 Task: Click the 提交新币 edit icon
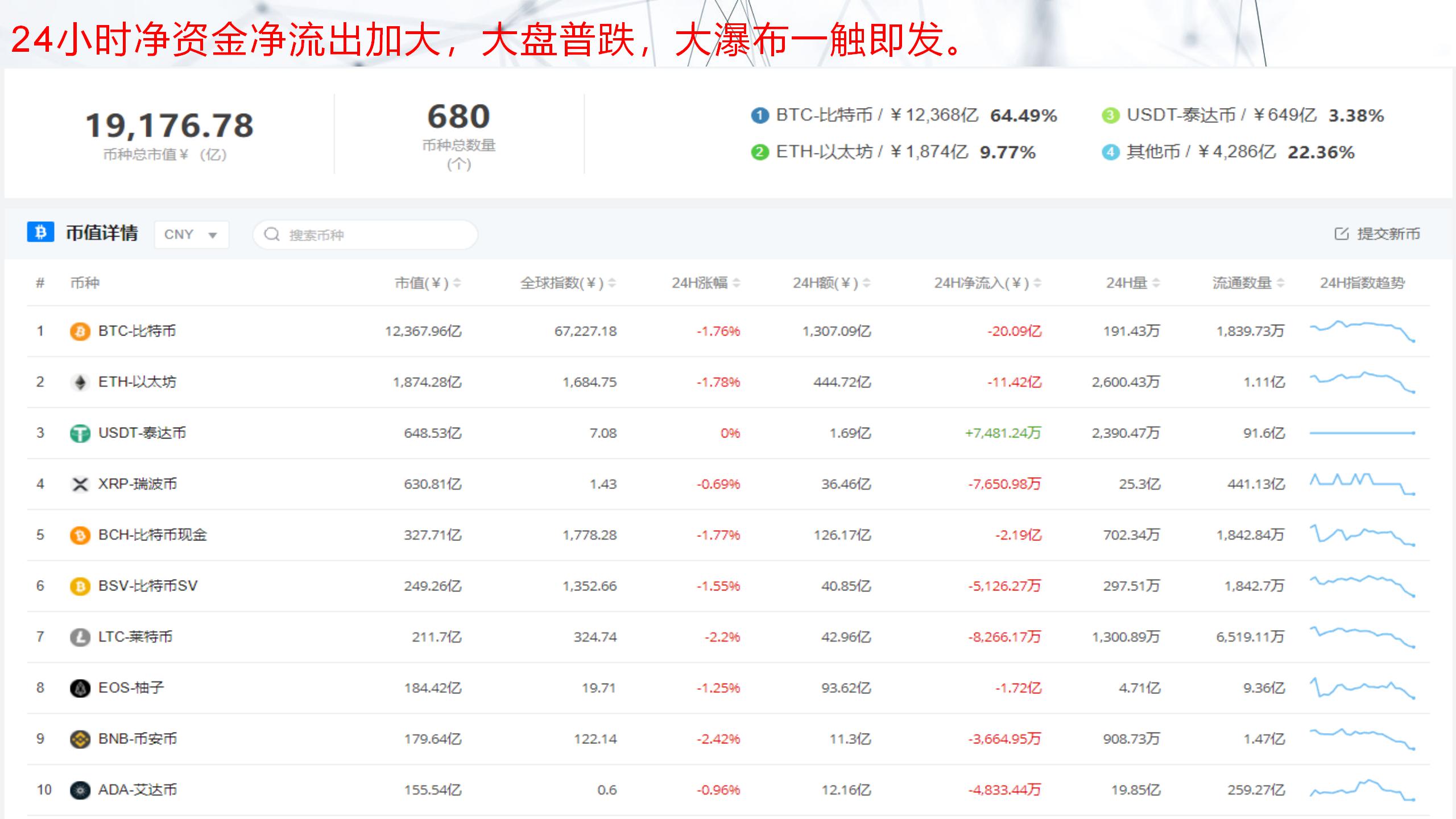click(x=1341, y=234)
